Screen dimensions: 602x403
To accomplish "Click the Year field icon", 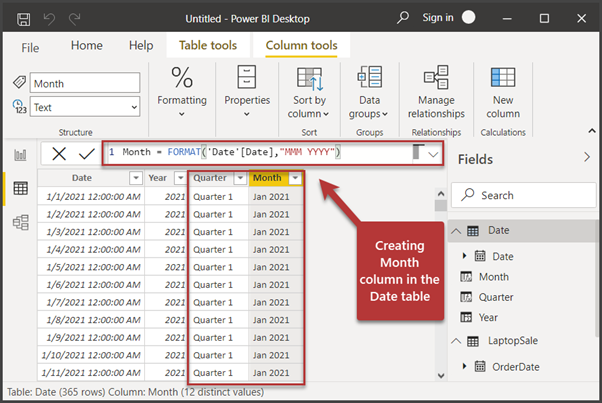I will tap(466, 317).
